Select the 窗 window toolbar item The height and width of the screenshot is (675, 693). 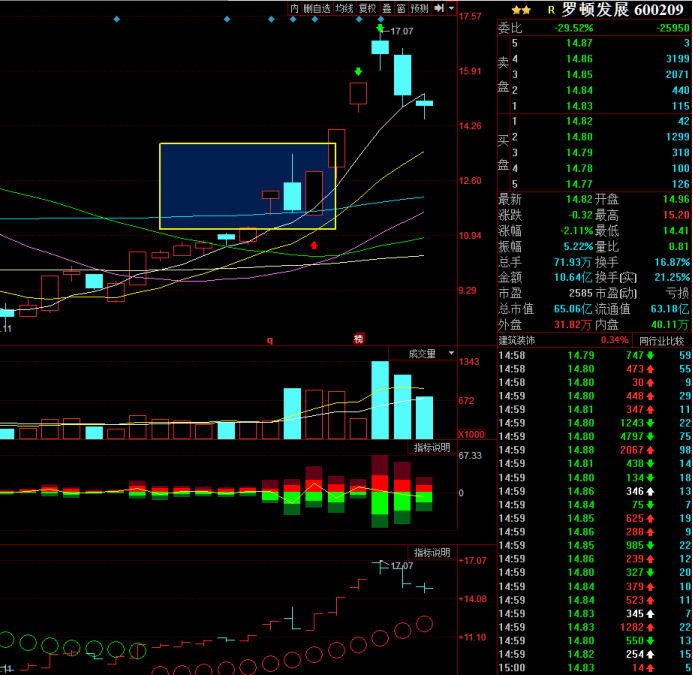(x=400, y=8)
